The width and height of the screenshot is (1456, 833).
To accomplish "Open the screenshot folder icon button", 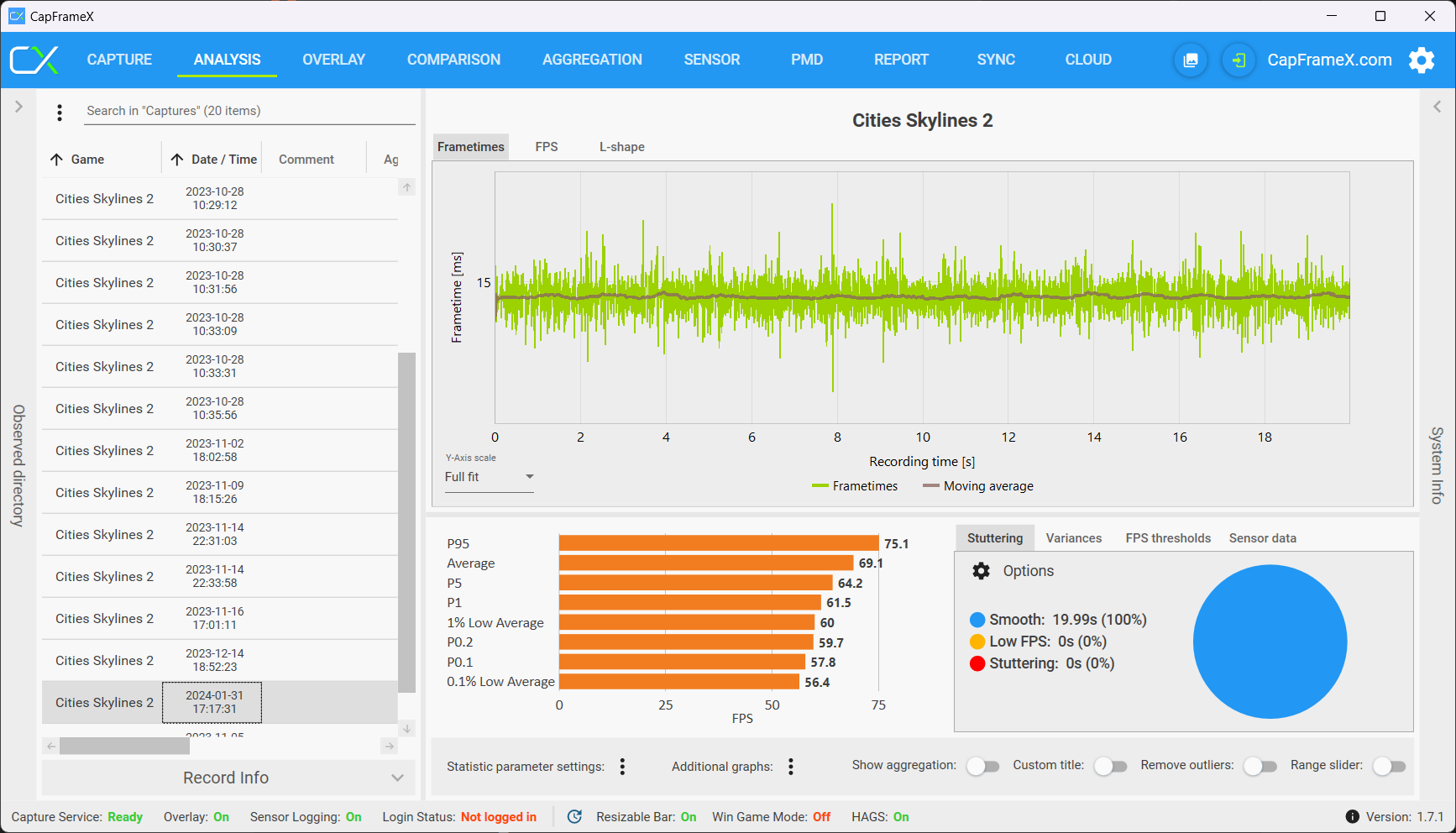I will [x=1191, y=60].
